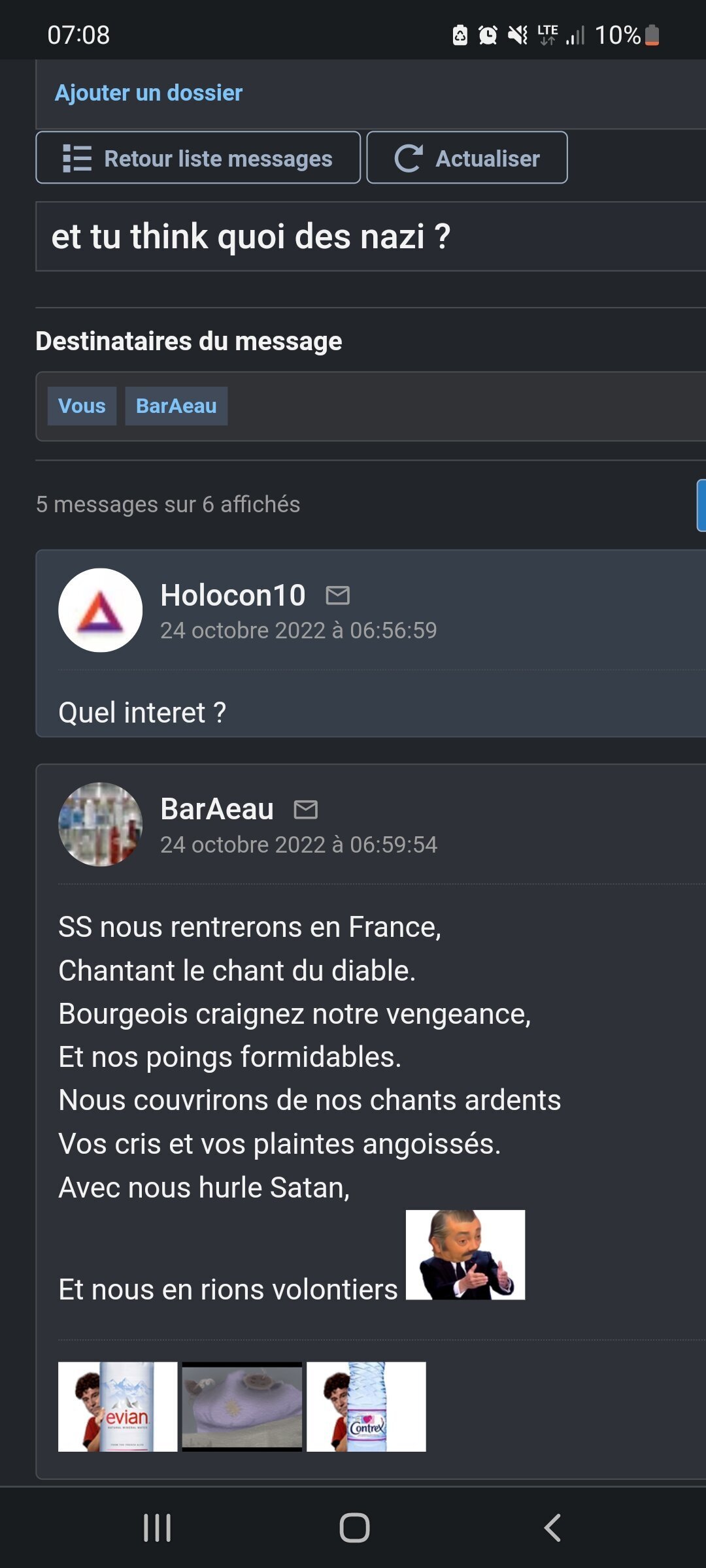This screenshot has width=706, height=1568.
Task: Open the Ajouter un dossier link
Action: [148, 93]
